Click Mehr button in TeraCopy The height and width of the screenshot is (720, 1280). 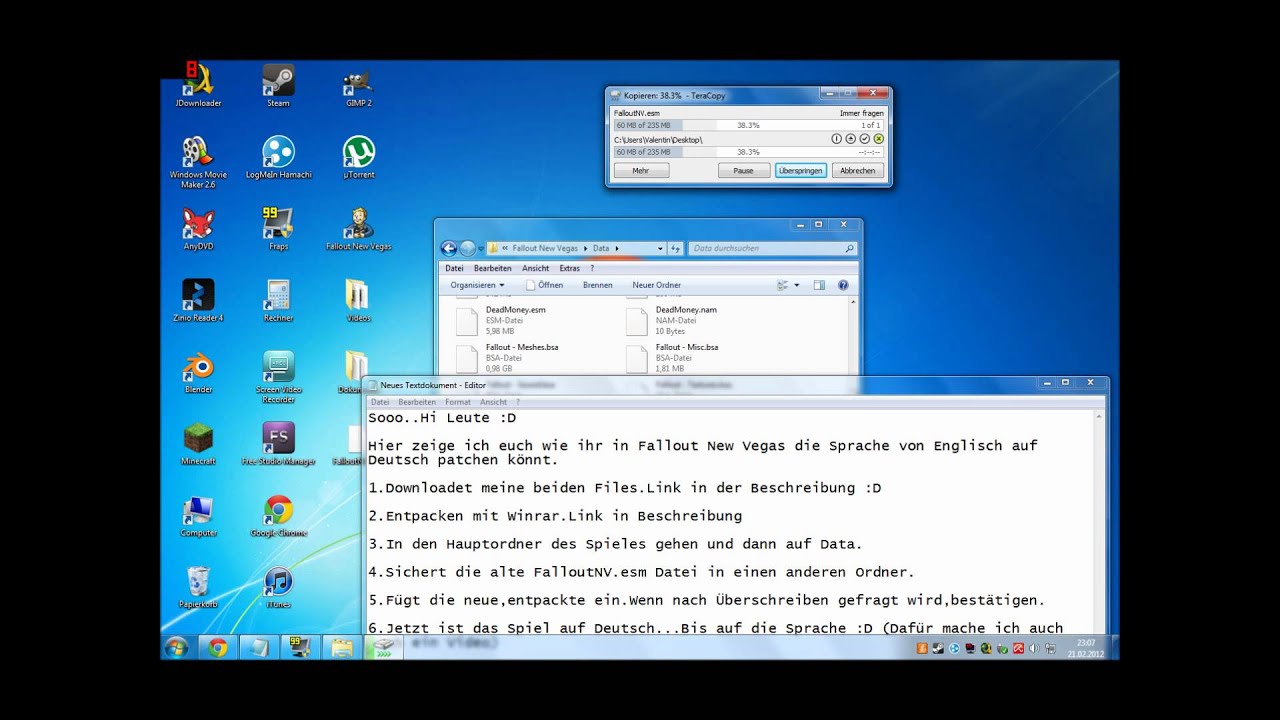640,171
